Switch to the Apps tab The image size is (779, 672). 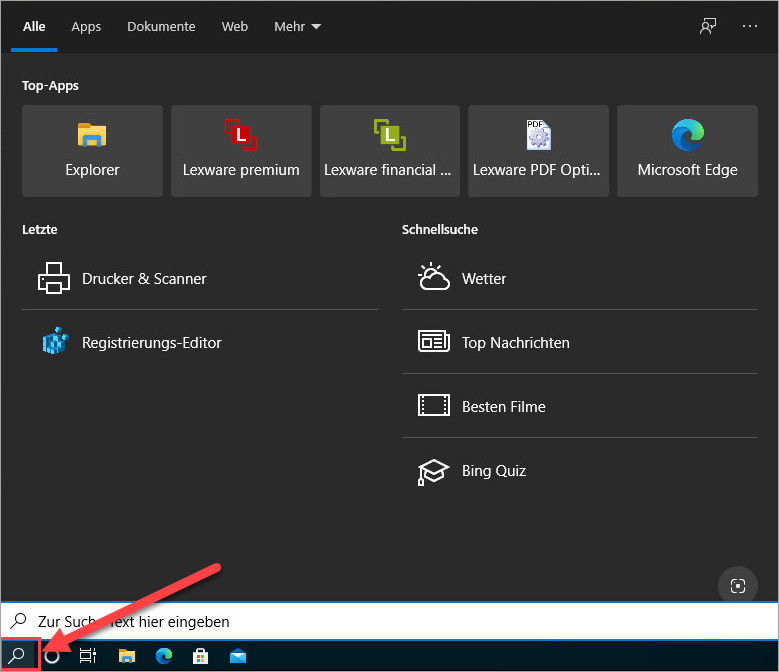pos(86,26)
